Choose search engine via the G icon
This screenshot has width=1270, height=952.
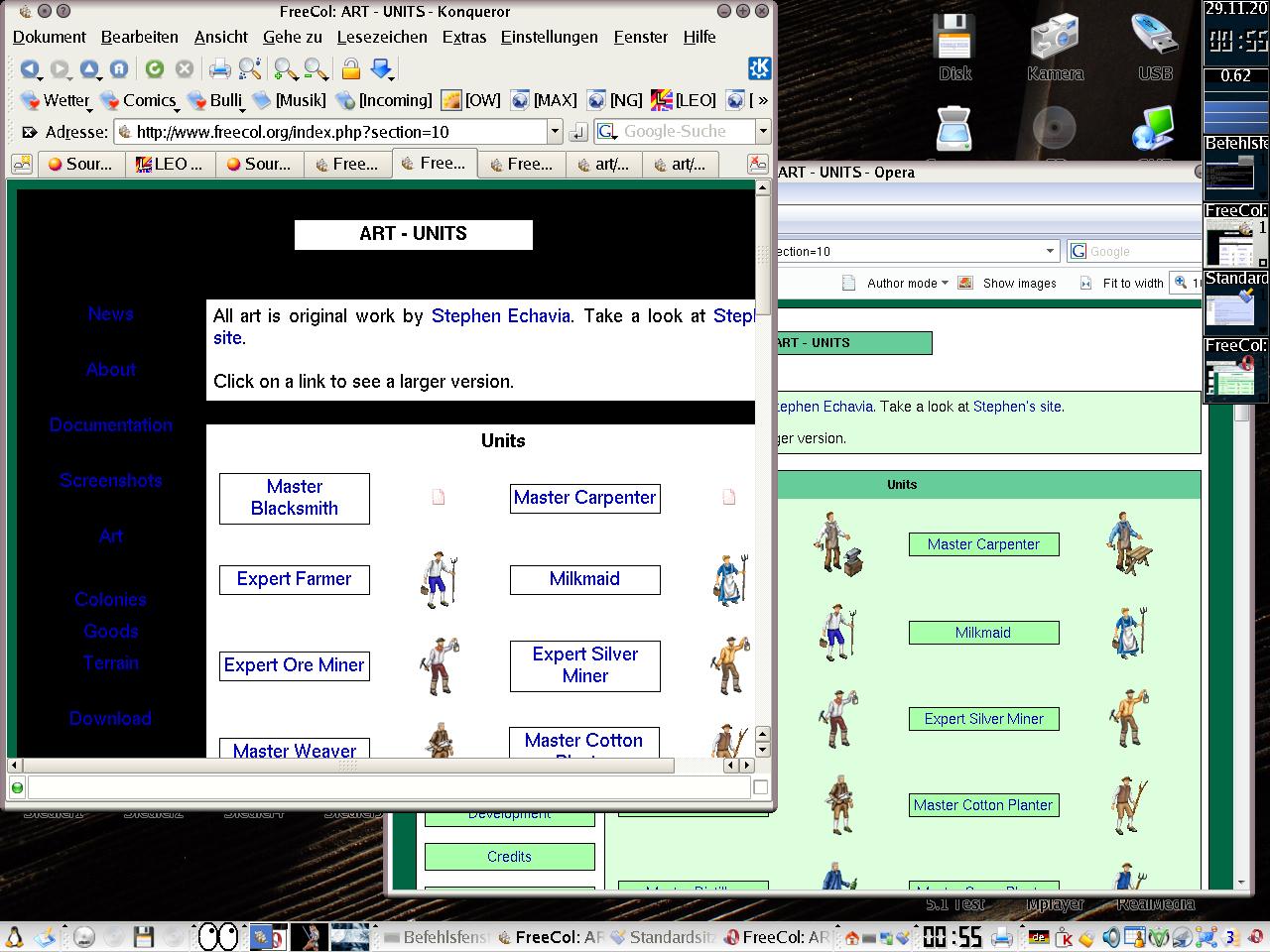click(x=606, y=131)
